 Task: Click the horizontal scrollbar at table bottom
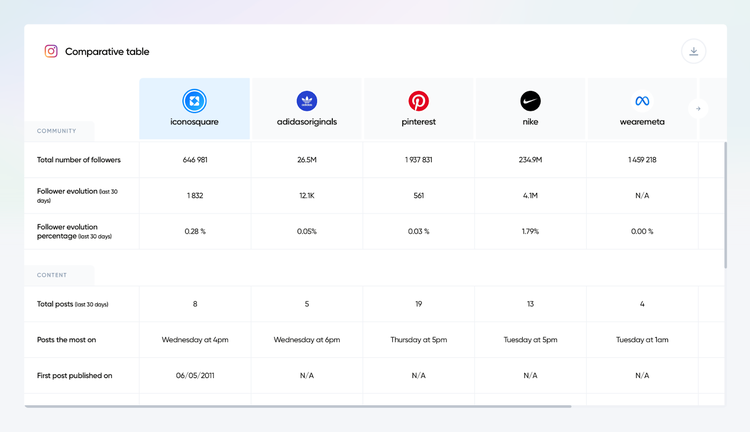tap(298, 406)
